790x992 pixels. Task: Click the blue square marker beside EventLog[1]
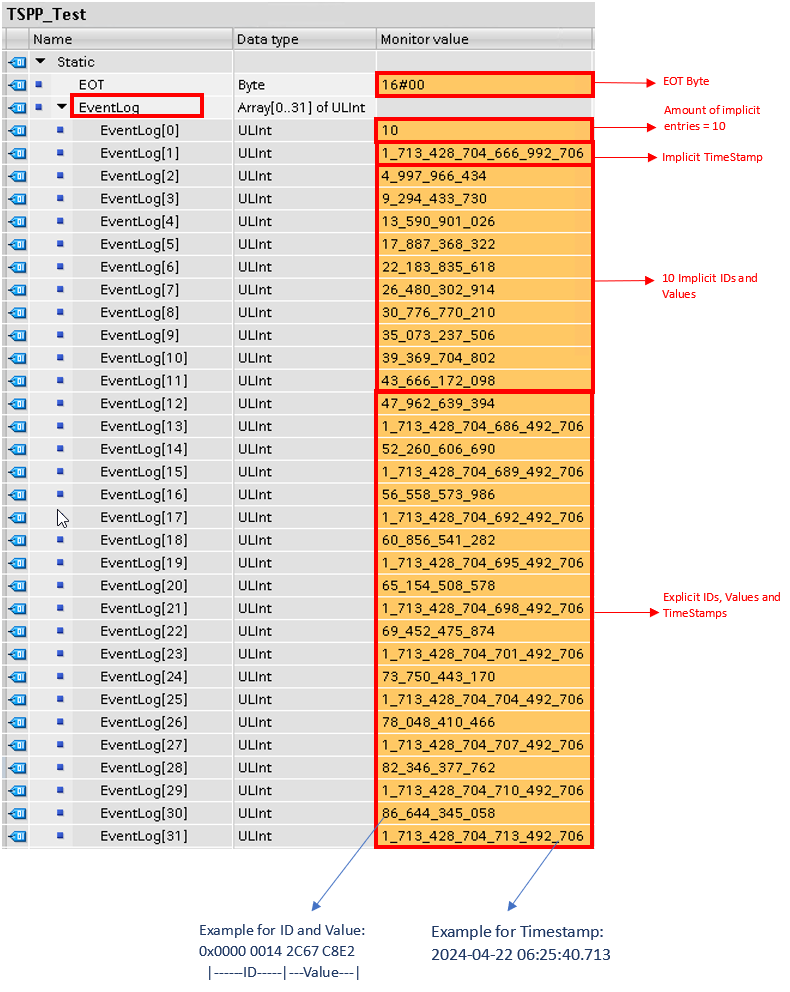click(60, 152)
